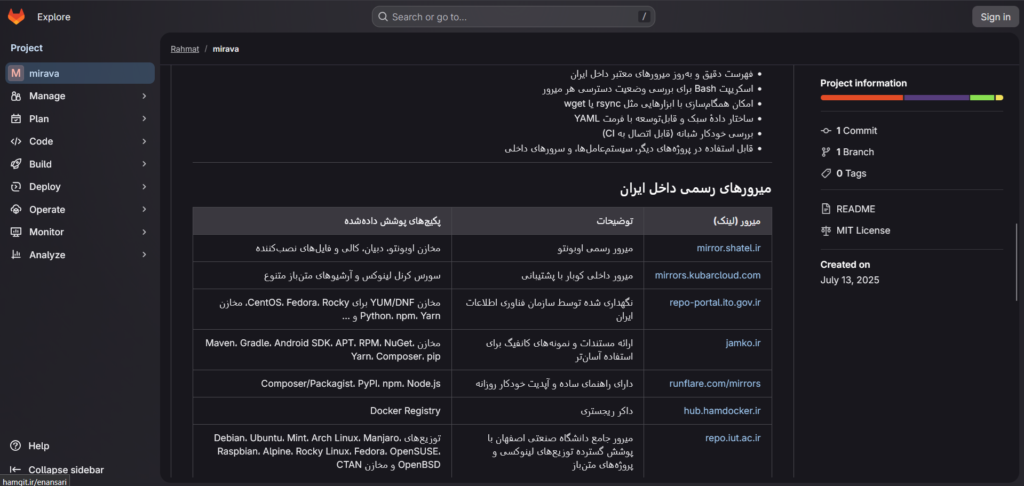Select the mirava project in sidebar
This screenshot has width=1024, height=486.
tap(80, 73)
